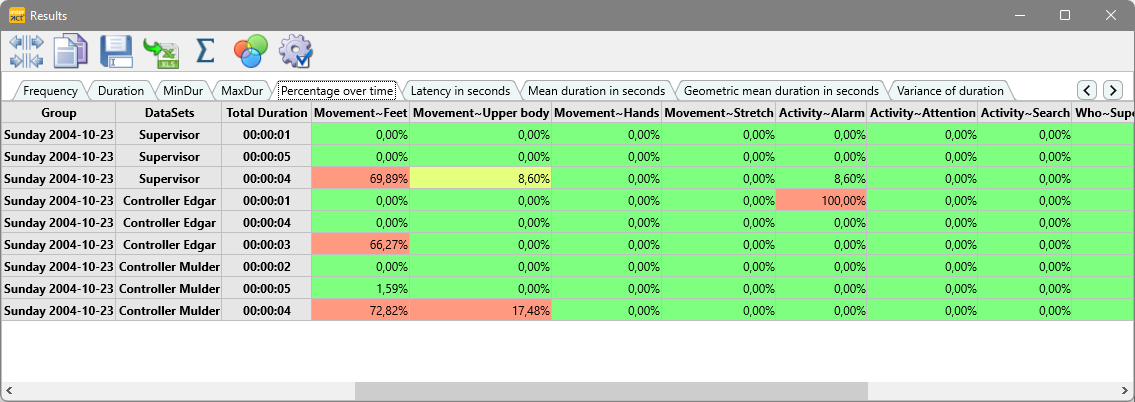Close the Results window

[x=1110, y=14]
